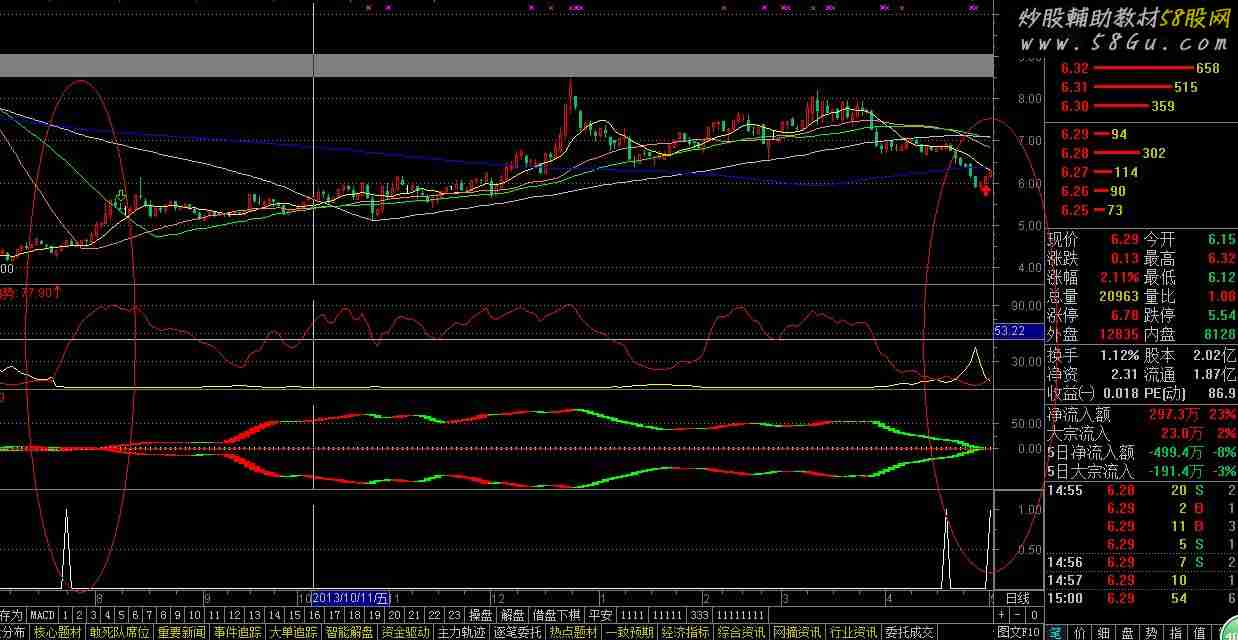Click the 日线 period selector
1238x640 pixels.
(1017, 597)
